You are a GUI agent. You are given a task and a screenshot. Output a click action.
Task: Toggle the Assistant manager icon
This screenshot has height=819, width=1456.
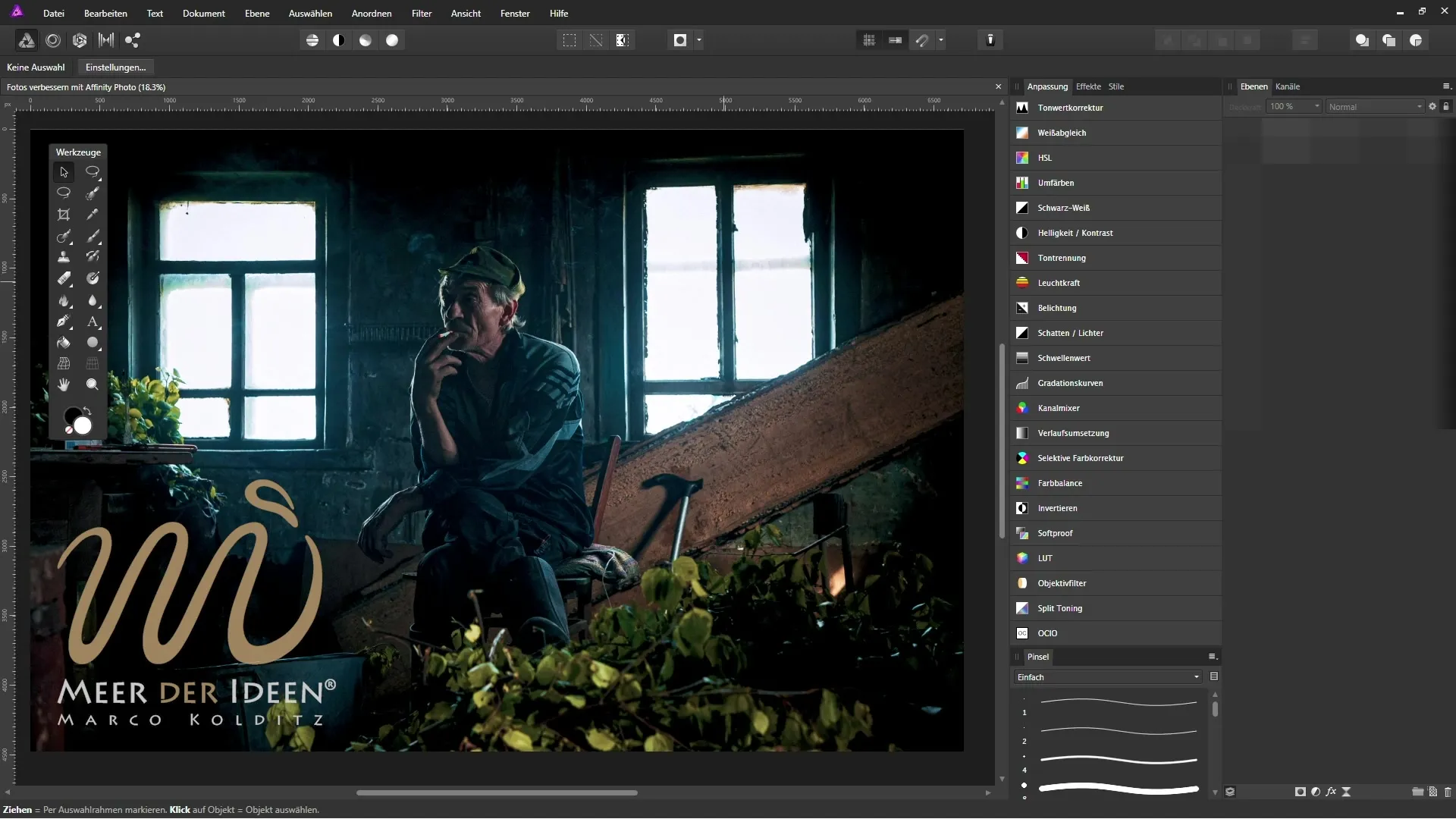pyautogui.click(x=990, y=40)
